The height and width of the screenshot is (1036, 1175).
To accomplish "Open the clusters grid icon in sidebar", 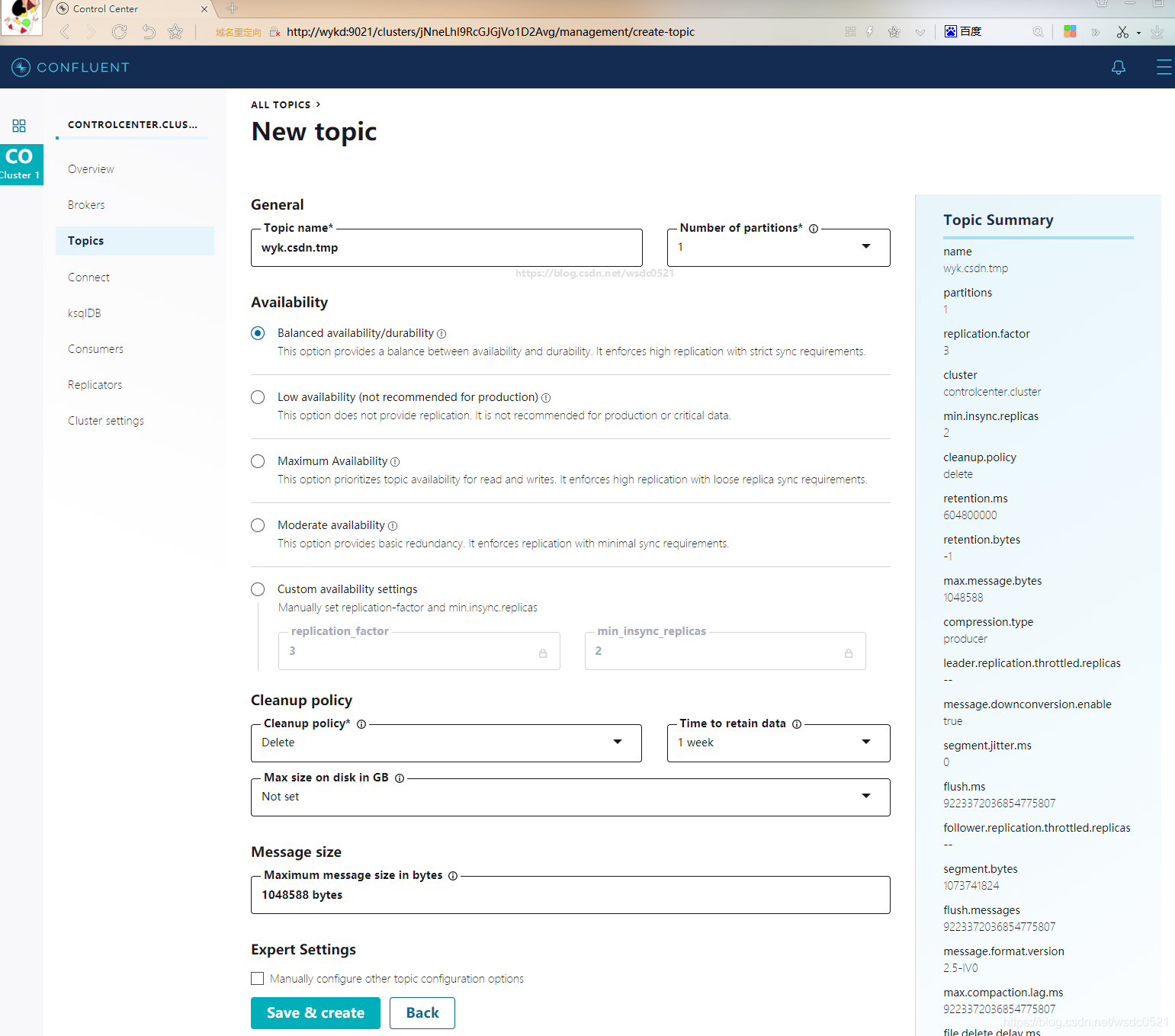I will coord(19,126).
